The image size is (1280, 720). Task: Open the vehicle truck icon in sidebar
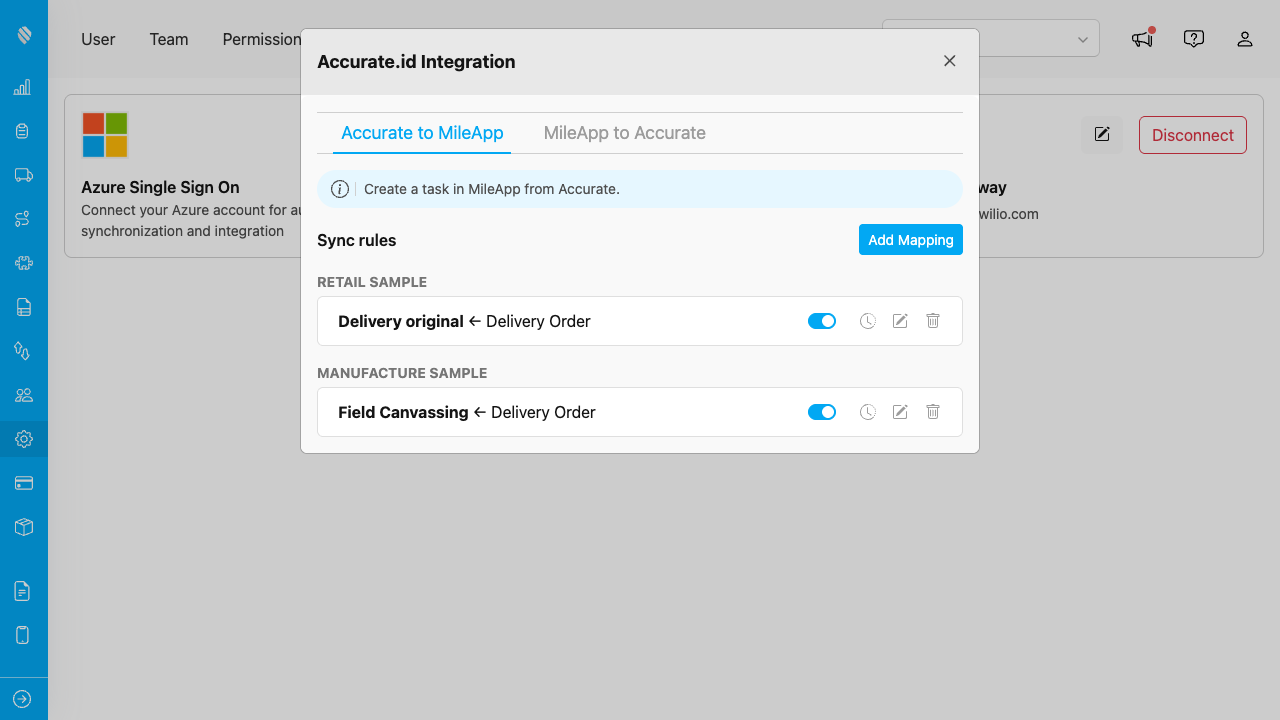23,175
